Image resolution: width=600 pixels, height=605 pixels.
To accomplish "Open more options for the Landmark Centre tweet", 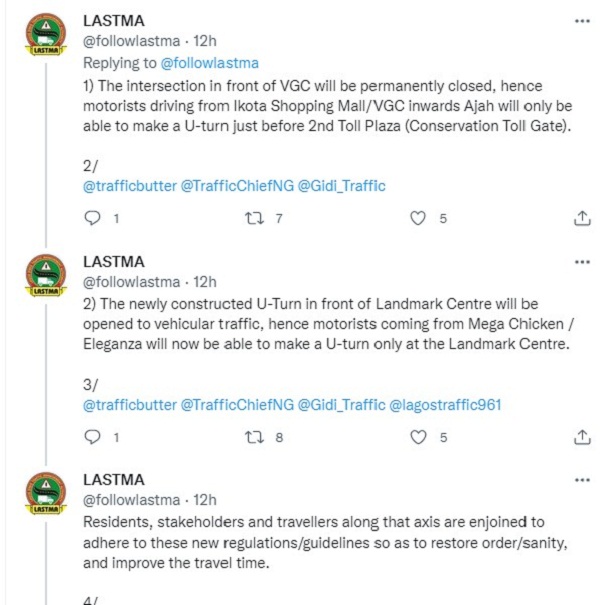I will pyautogui.click(x=582, y=262).
